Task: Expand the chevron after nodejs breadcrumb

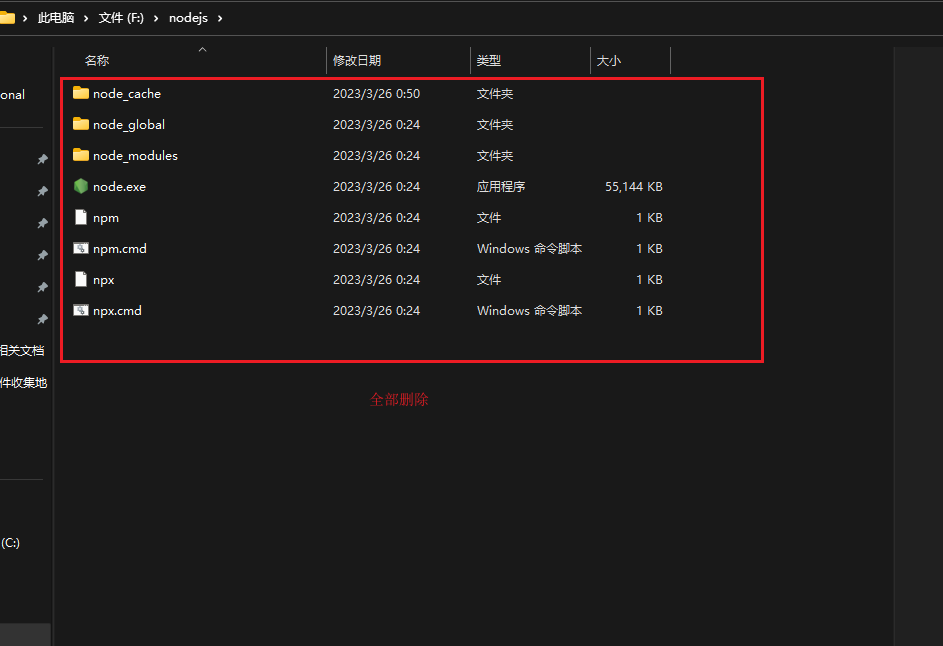Action: tap(220, 19)
